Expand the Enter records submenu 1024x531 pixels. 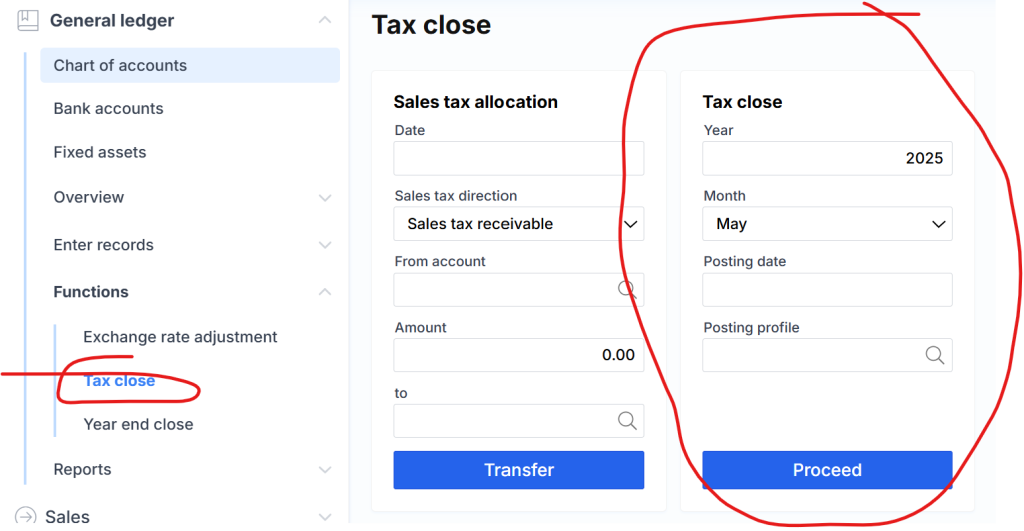(324, 245)
